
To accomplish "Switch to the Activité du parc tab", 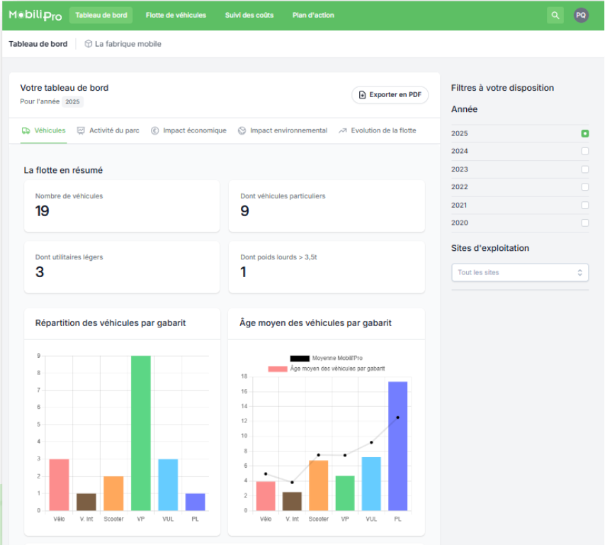I will tap(108, 131).
